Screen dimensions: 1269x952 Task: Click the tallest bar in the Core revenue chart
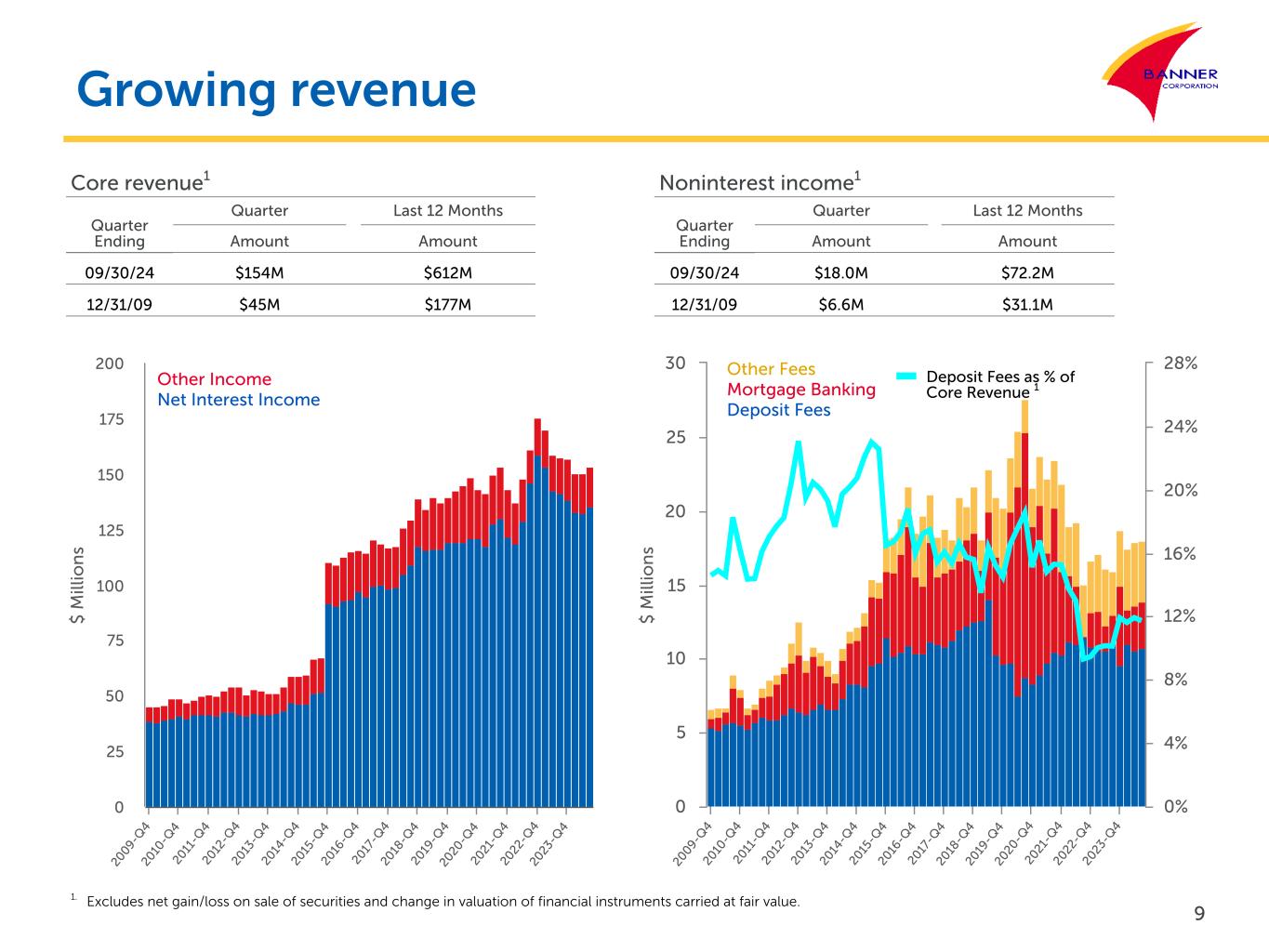[x=537, y=614]
